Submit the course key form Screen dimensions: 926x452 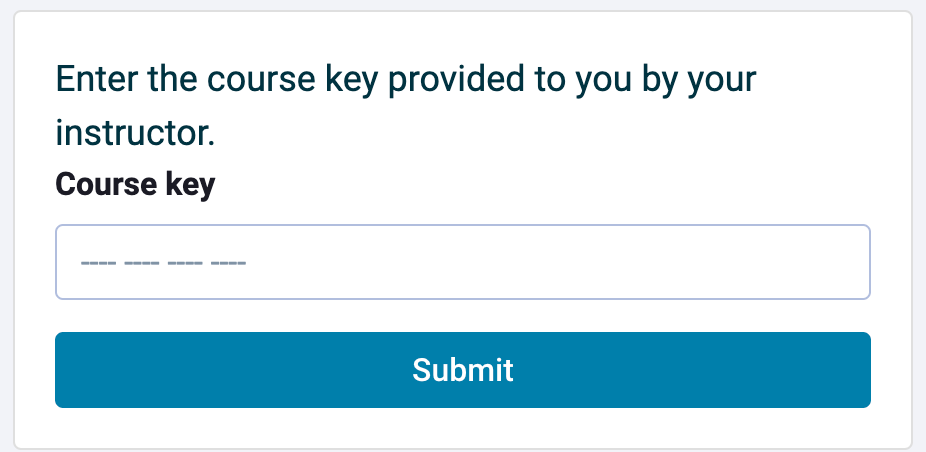(462, 370)
